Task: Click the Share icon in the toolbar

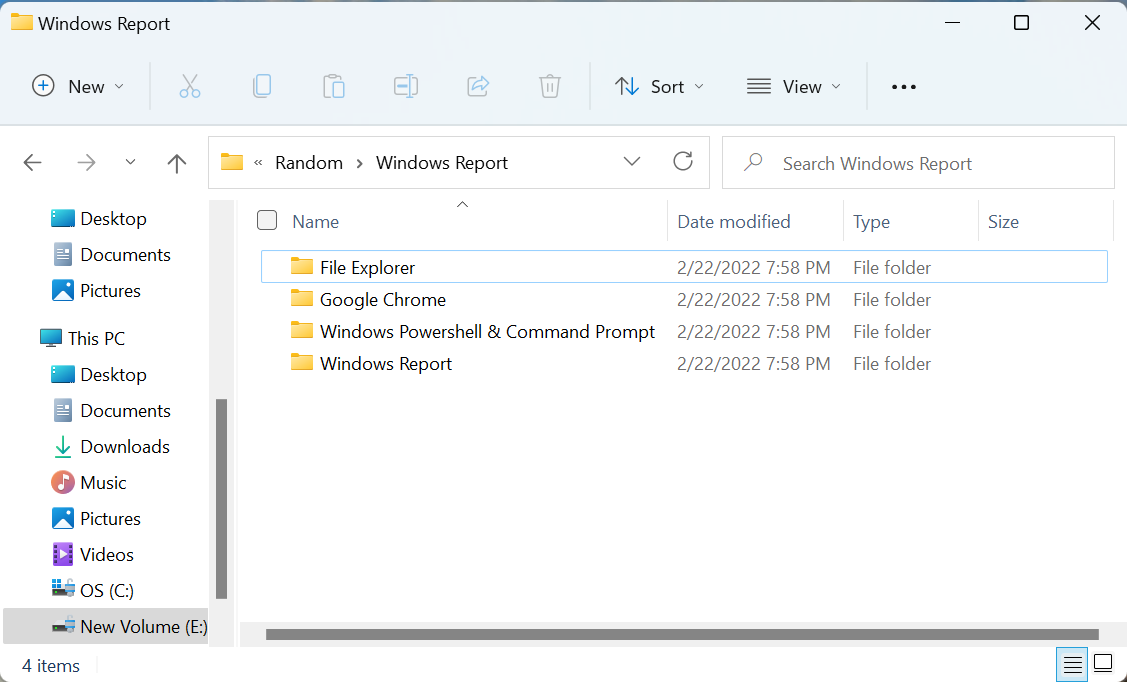Action: coord(478,86)
